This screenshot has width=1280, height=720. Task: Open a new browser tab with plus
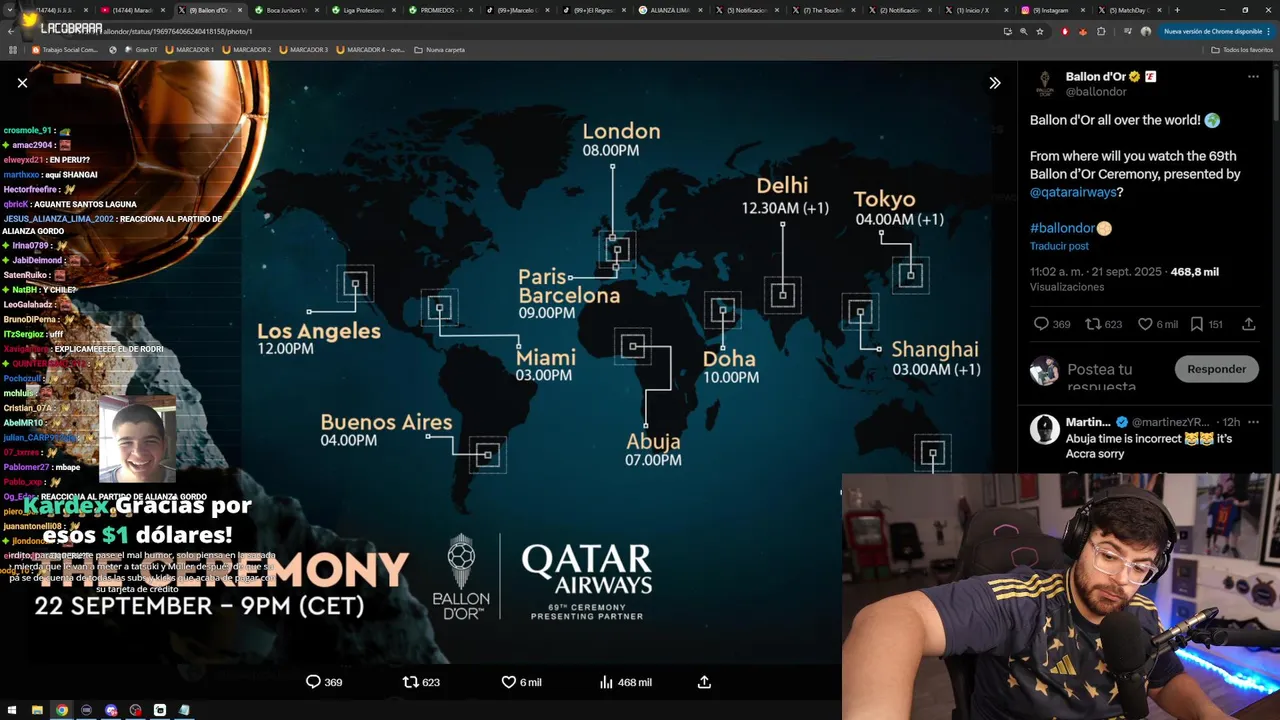1177,10
